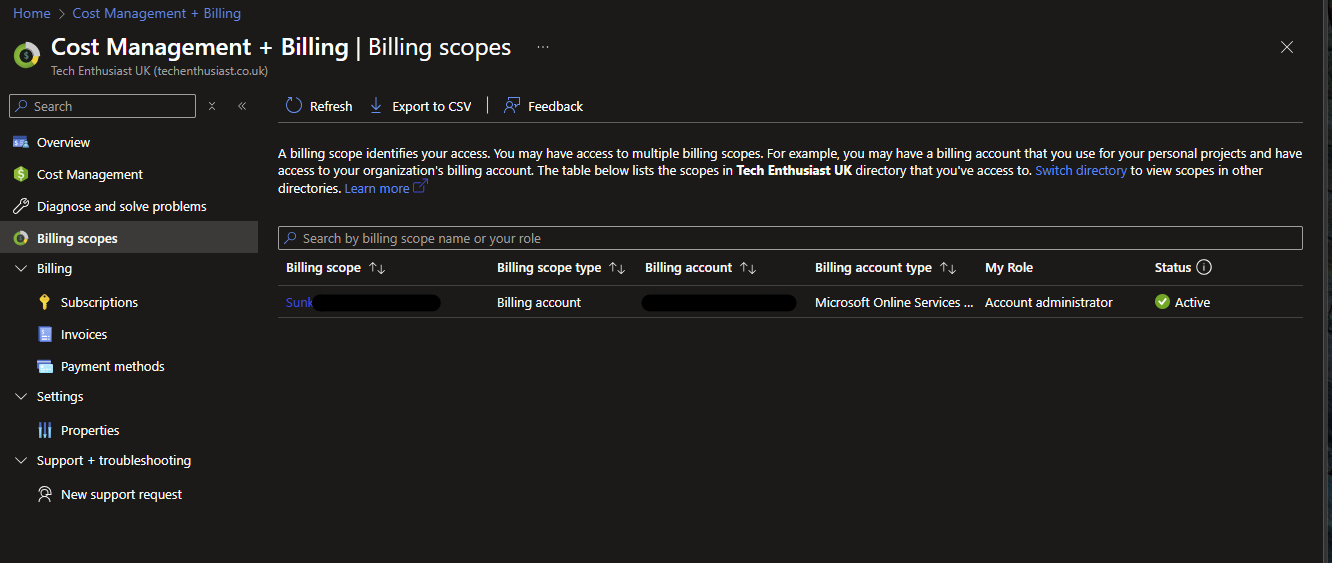
Task: Click the Diagnose and solve problems wrench icon
Action: (20, 206)
